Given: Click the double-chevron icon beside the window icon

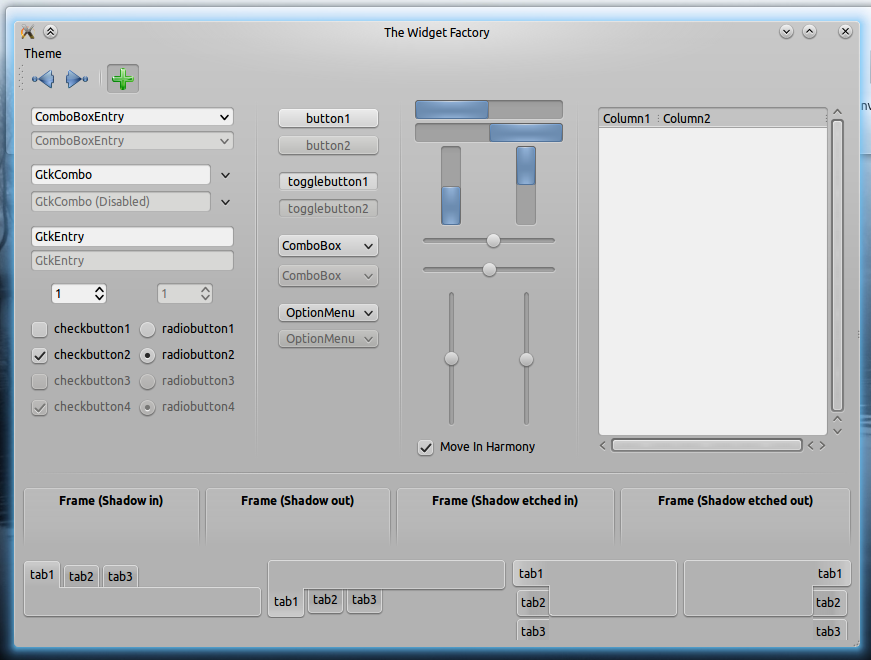Looking at the screenshot, I should click(x=51, y=32).
